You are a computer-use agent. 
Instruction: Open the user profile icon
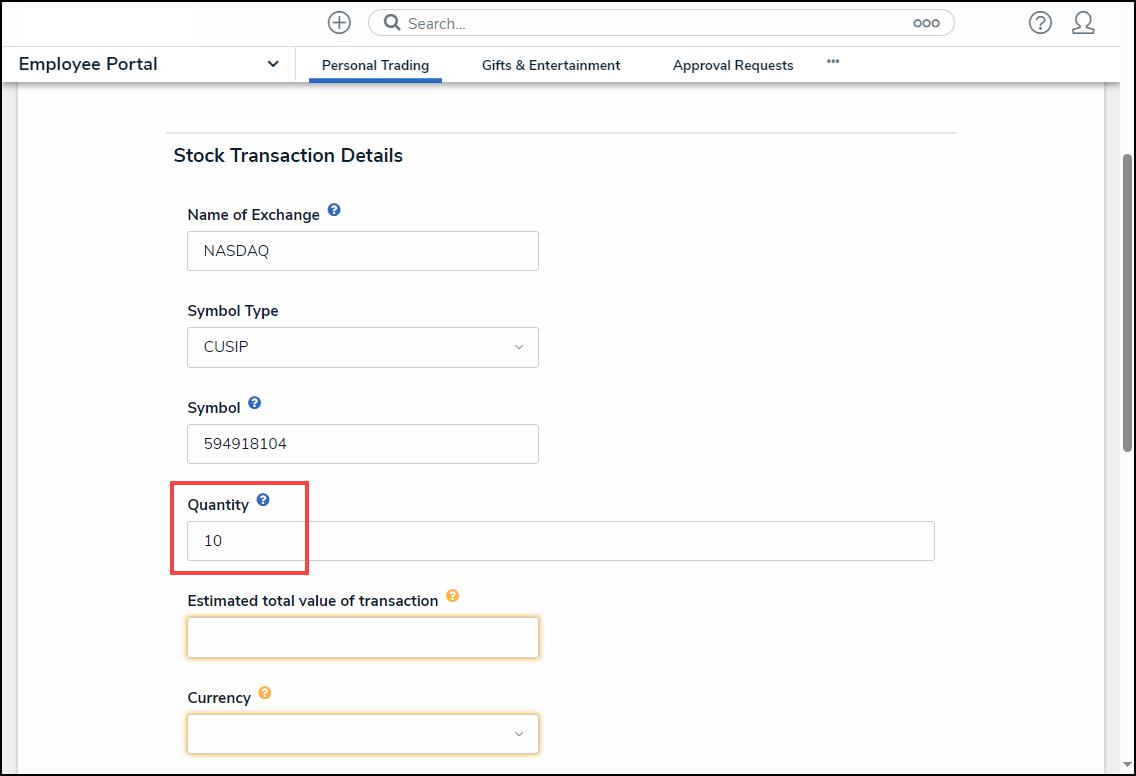(x=1083, y=23)
